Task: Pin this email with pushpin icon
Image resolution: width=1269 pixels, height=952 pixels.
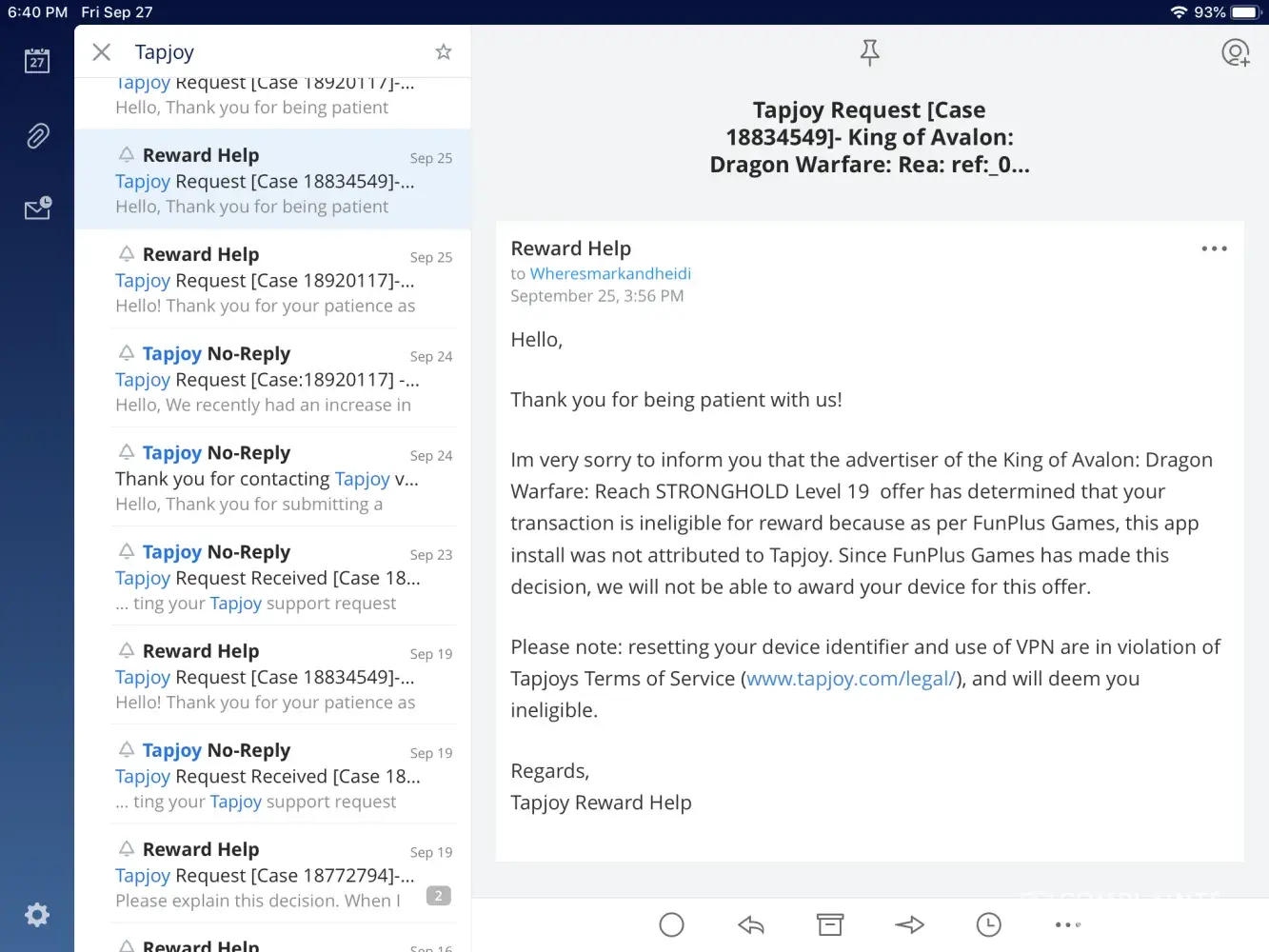Action: pos(869,52)
